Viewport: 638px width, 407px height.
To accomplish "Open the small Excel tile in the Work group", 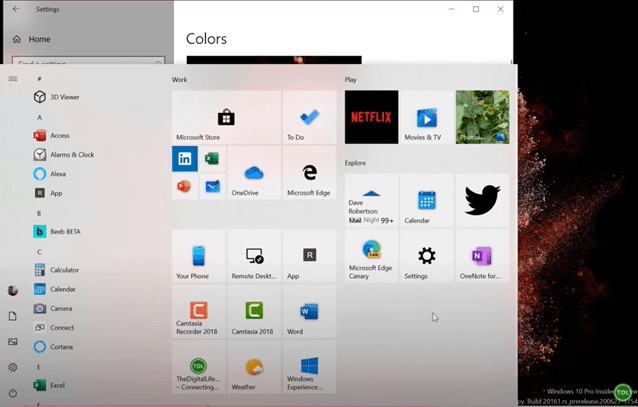I will (x=212, y=159).
